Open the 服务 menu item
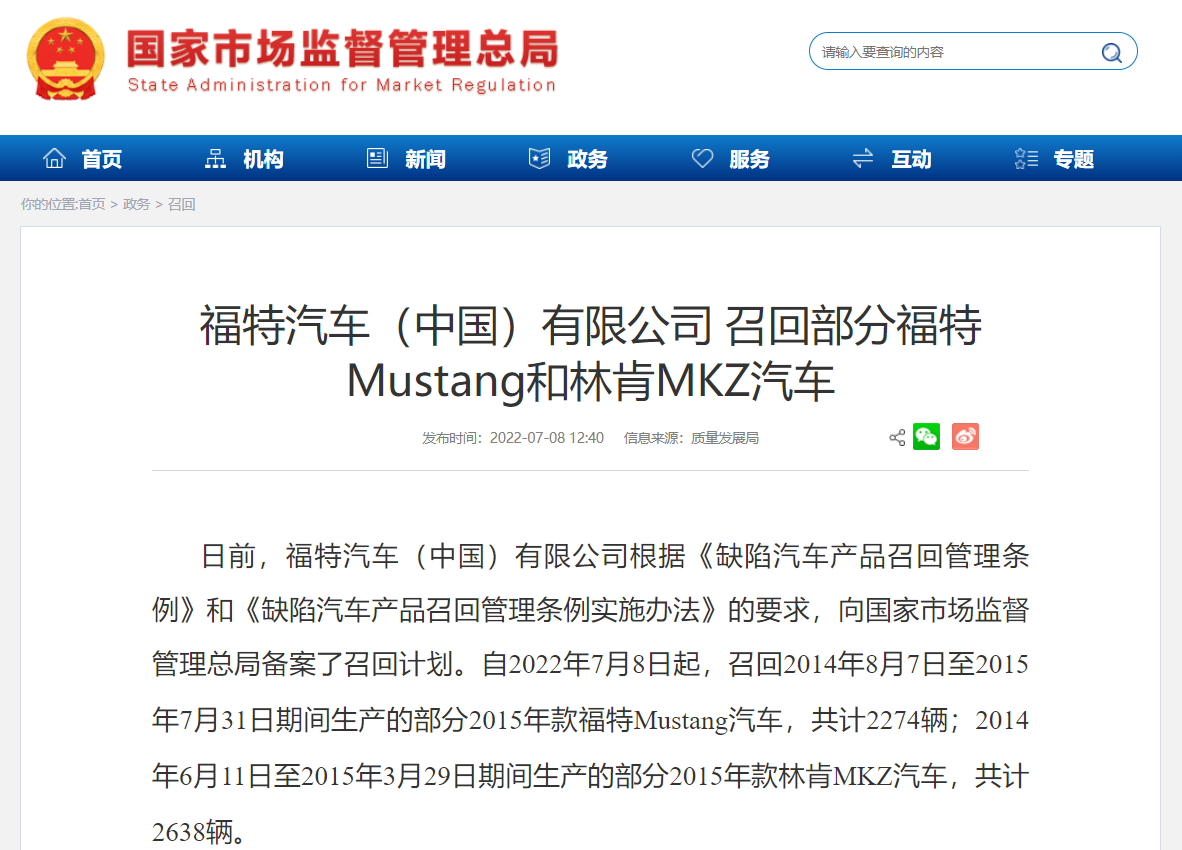Image resolution: width=1182 pixels, height=850 pixels. tap(749, 159)
